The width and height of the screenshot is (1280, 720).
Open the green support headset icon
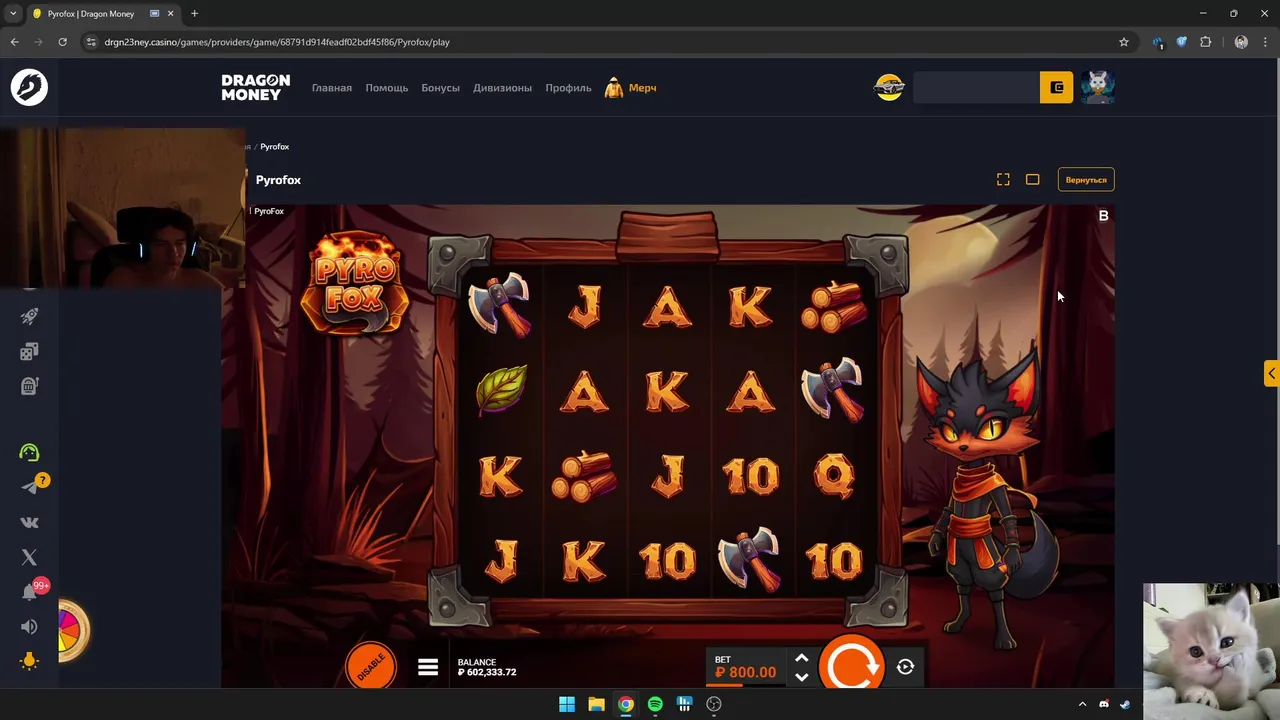coord(29,452)
